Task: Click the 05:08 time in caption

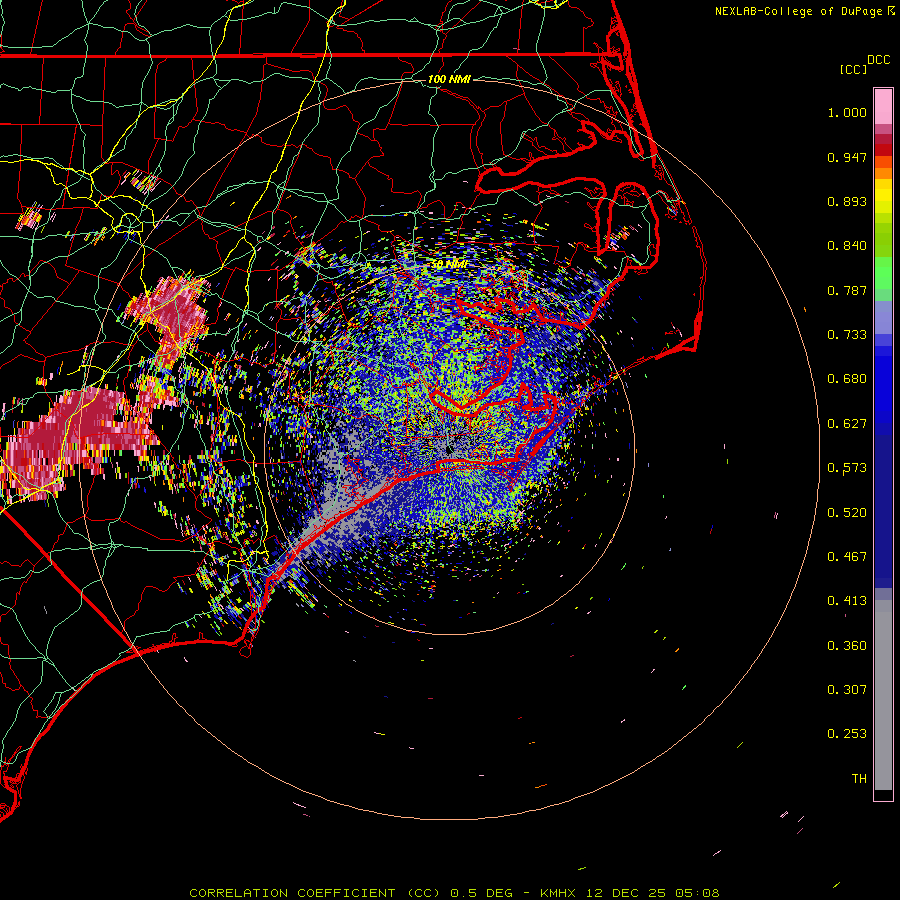Action: (x=697, y=893)
